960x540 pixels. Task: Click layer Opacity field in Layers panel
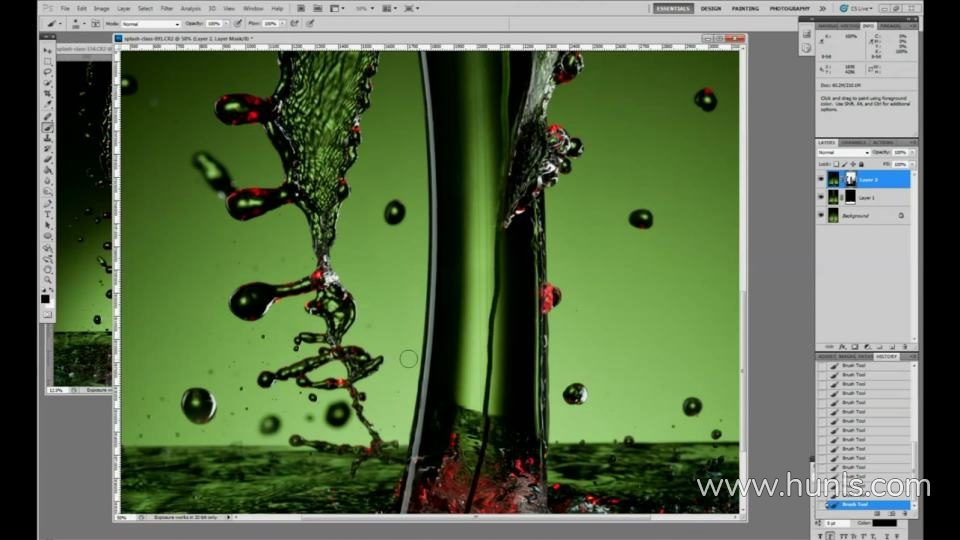coord(899,152)
